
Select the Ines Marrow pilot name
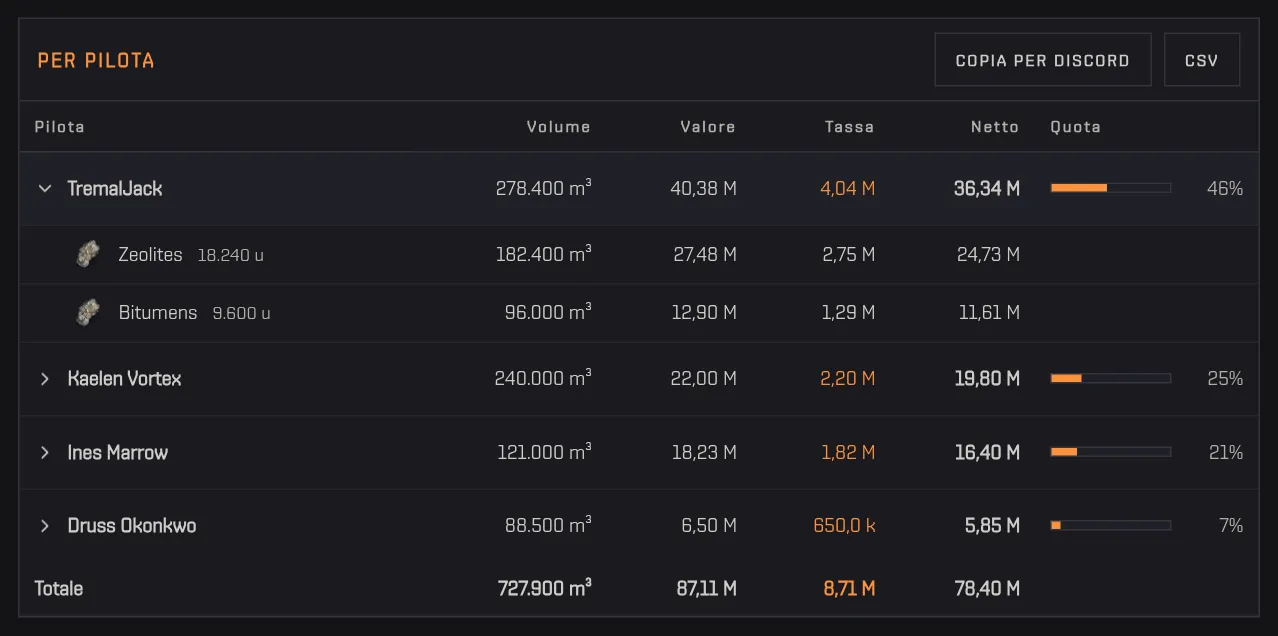point(118,452)
